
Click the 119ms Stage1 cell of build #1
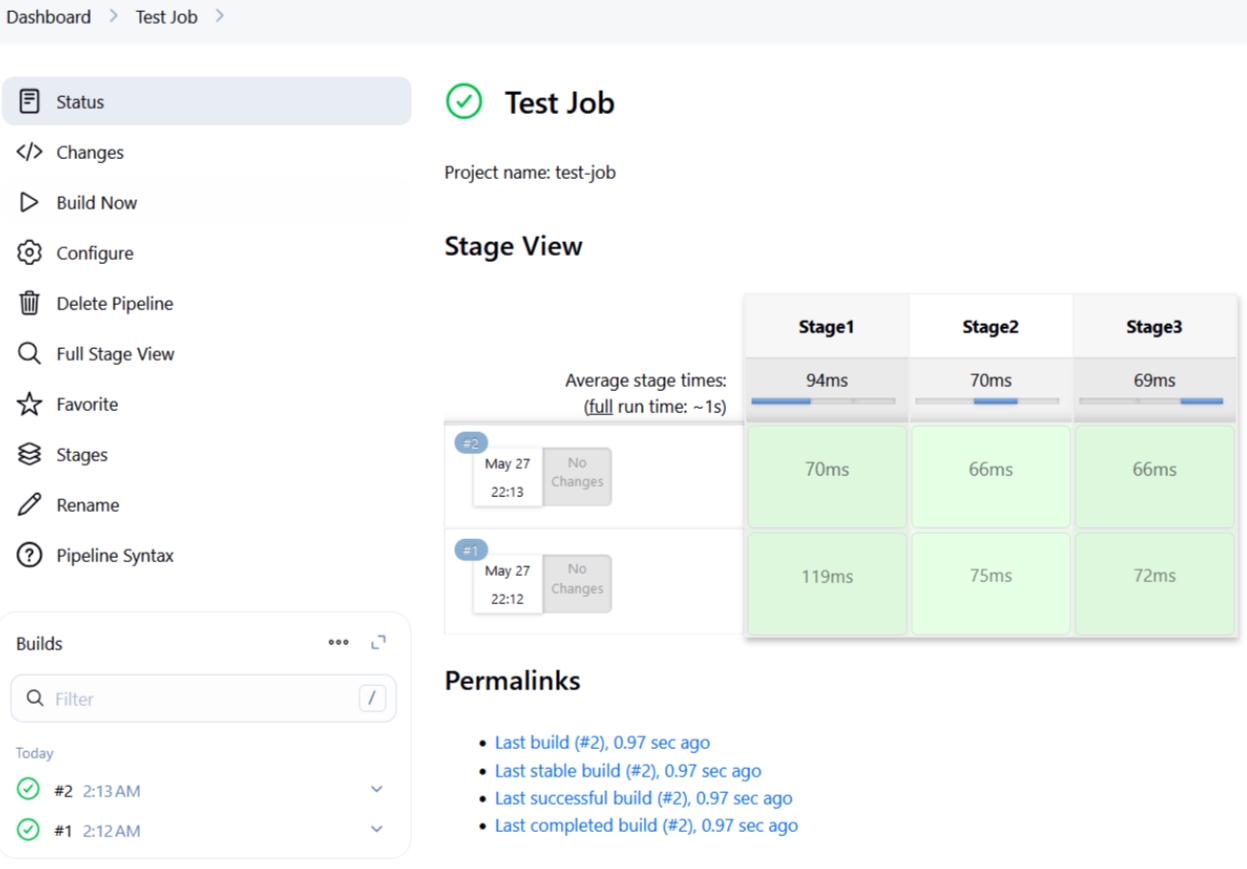pos(827,577)
